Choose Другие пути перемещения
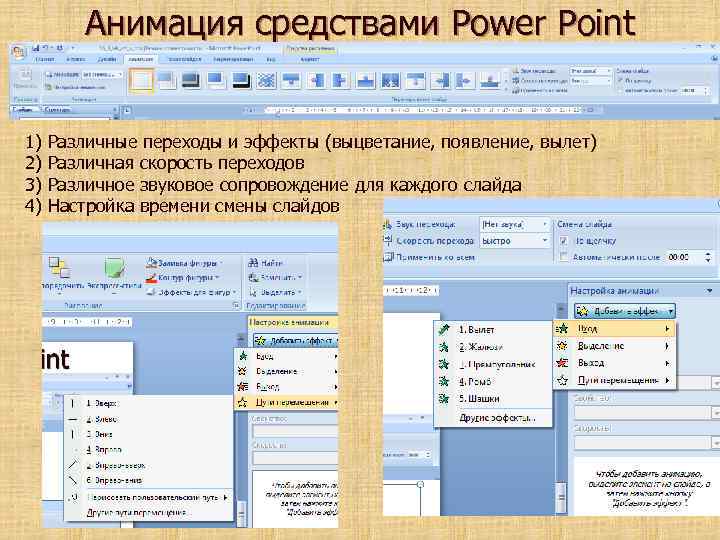720x540 pixels. (x=148, y=512)
